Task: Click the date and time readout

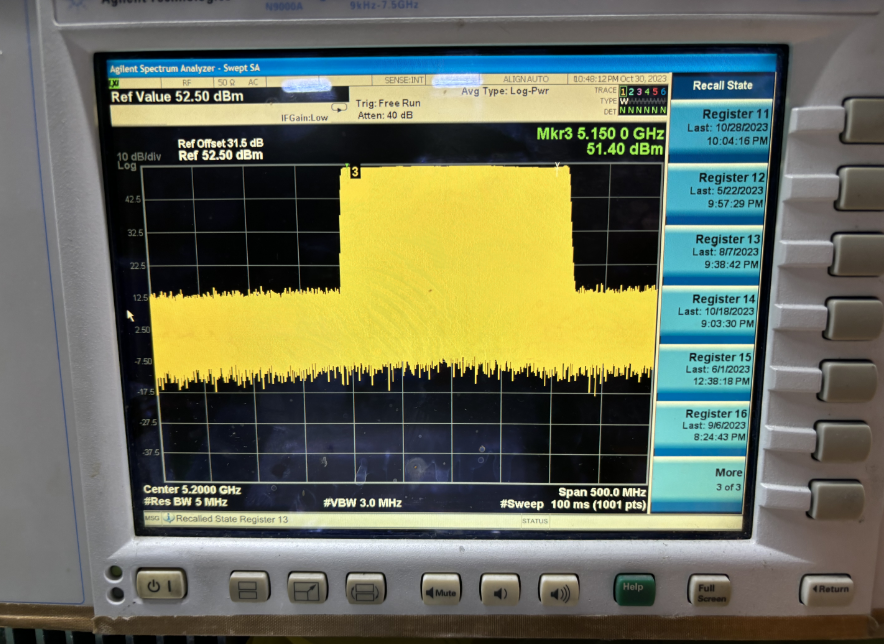Action: (x=620, y=79)
